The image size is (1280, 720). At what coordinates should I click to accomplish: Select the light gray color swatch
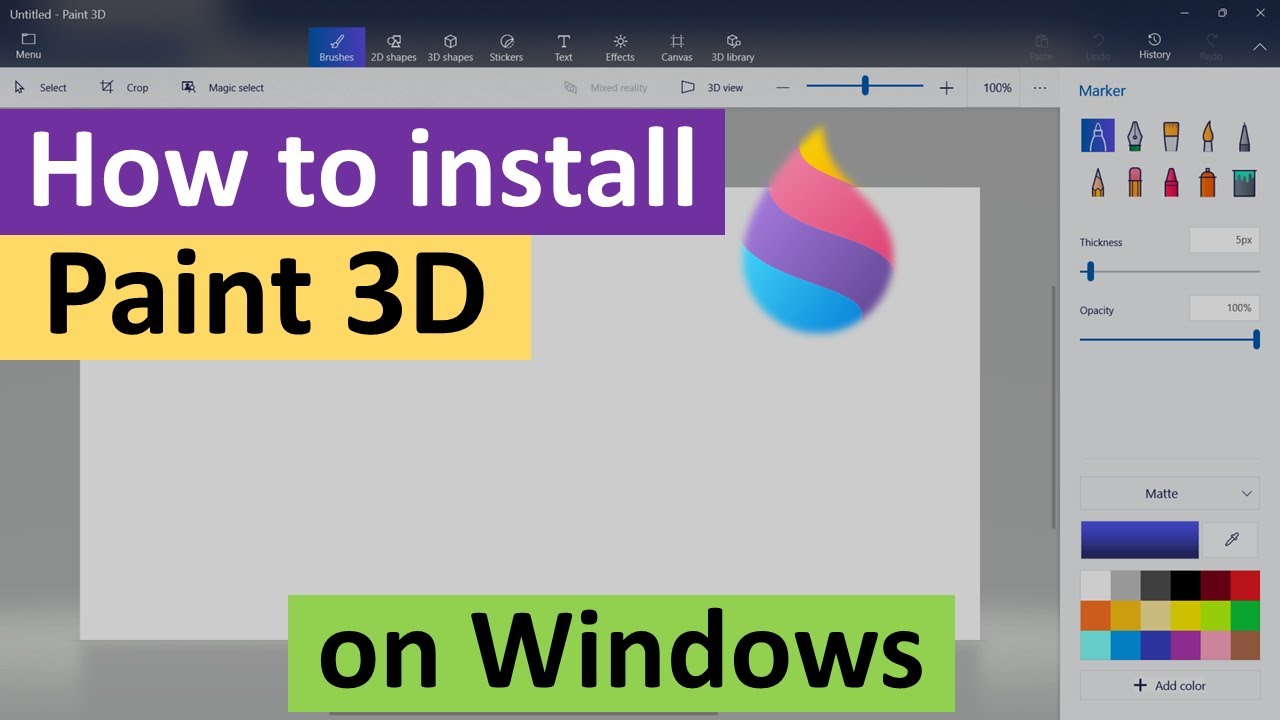point(1125,585)
